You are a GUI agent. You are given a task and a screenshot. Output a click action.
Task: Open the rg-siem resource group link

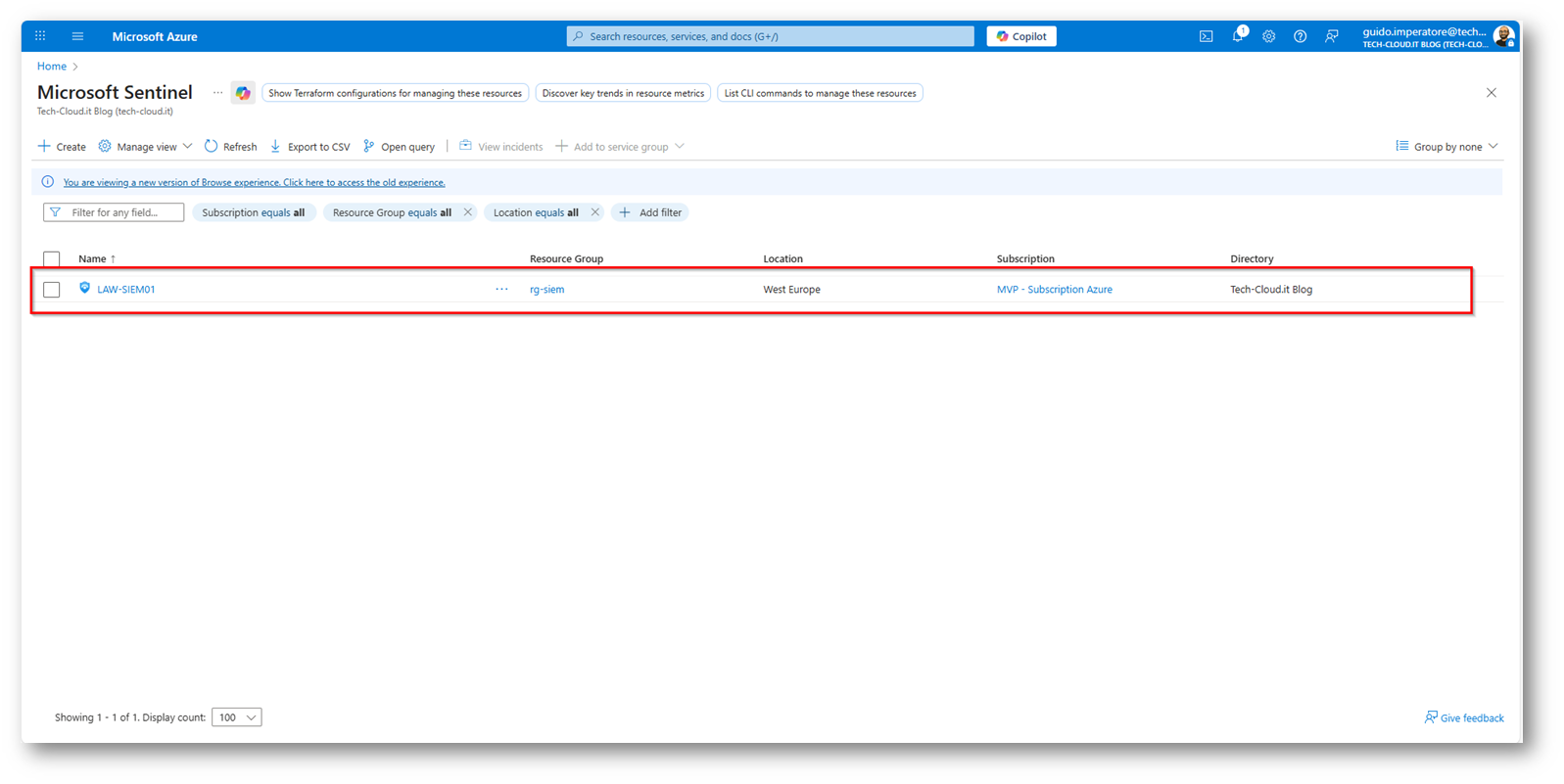pos(546,290)
